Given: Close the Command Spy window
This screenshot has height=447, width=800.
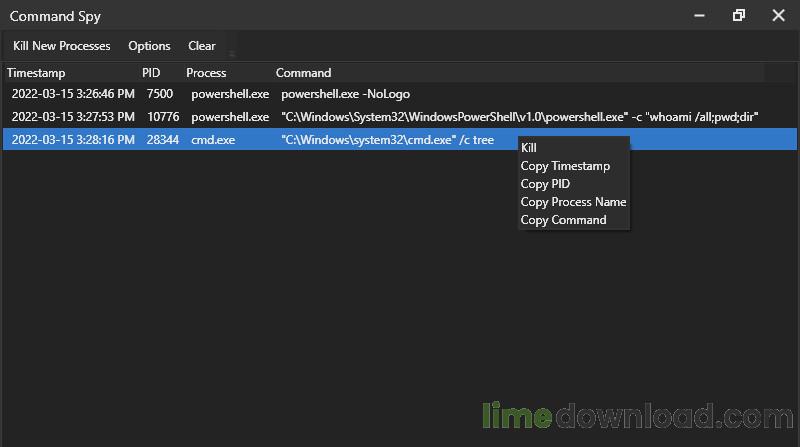Looking at the screenshot, I should (x=779, y=16).
